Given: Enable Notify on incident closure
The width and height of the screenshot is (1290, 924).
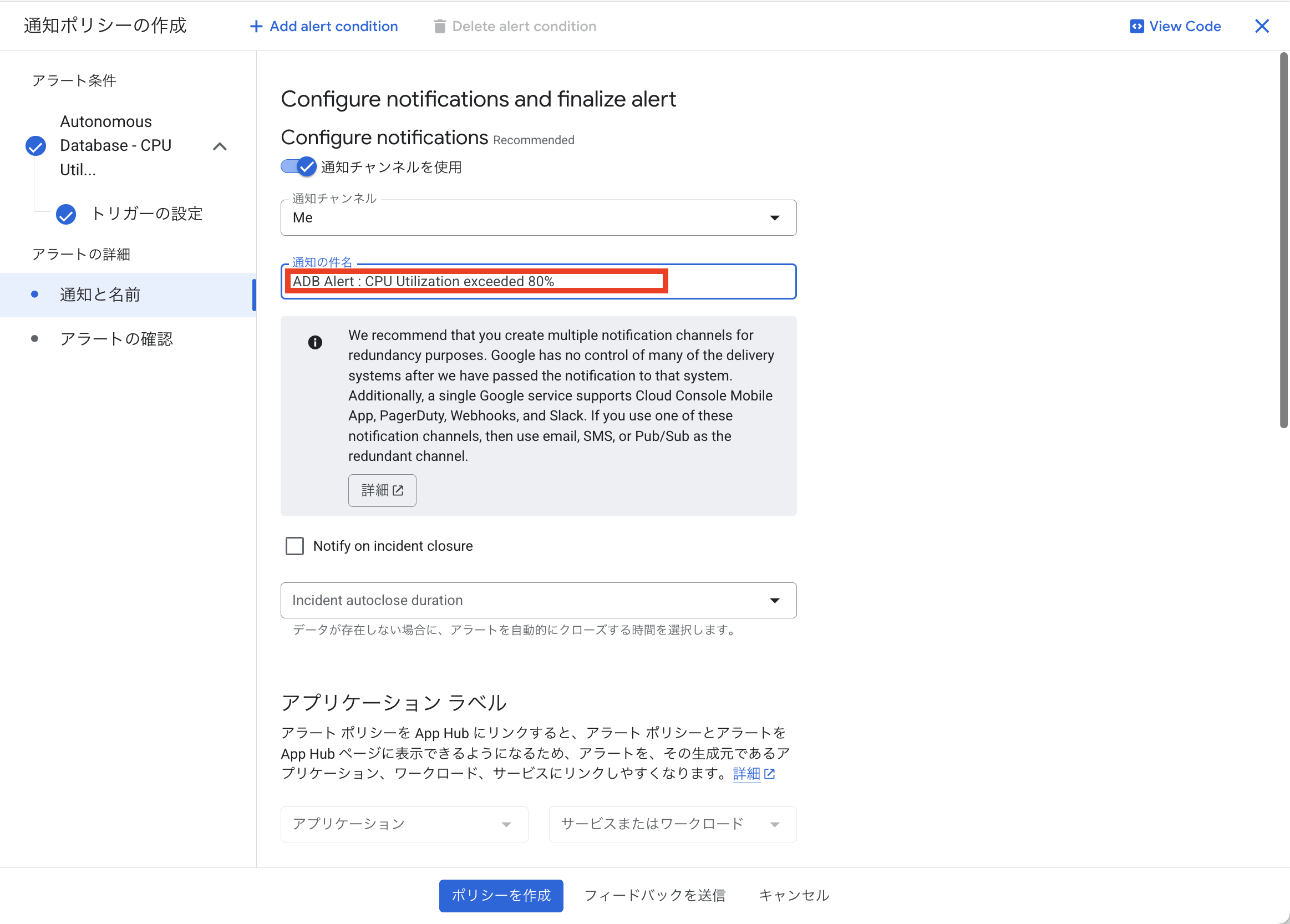Looking at the screenshot, I should pos(294,546).
